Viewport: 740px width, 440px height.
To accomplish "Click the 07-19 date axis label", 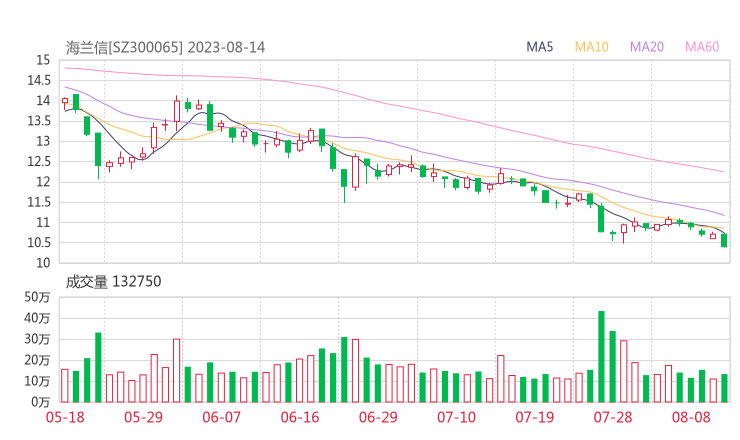I will (534, 417).
